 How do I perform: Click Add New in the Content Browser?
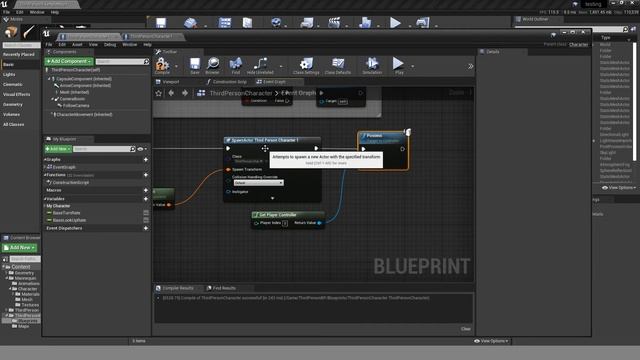[x=20, y=248]
